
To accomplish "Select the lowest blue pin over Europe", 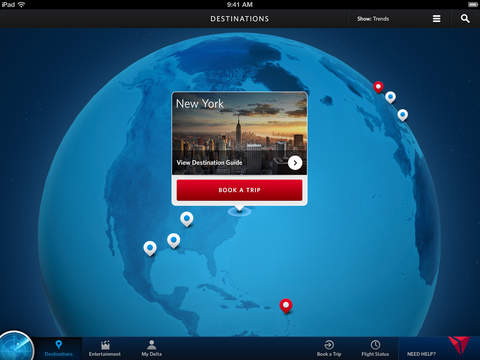I will click(403, 115).
